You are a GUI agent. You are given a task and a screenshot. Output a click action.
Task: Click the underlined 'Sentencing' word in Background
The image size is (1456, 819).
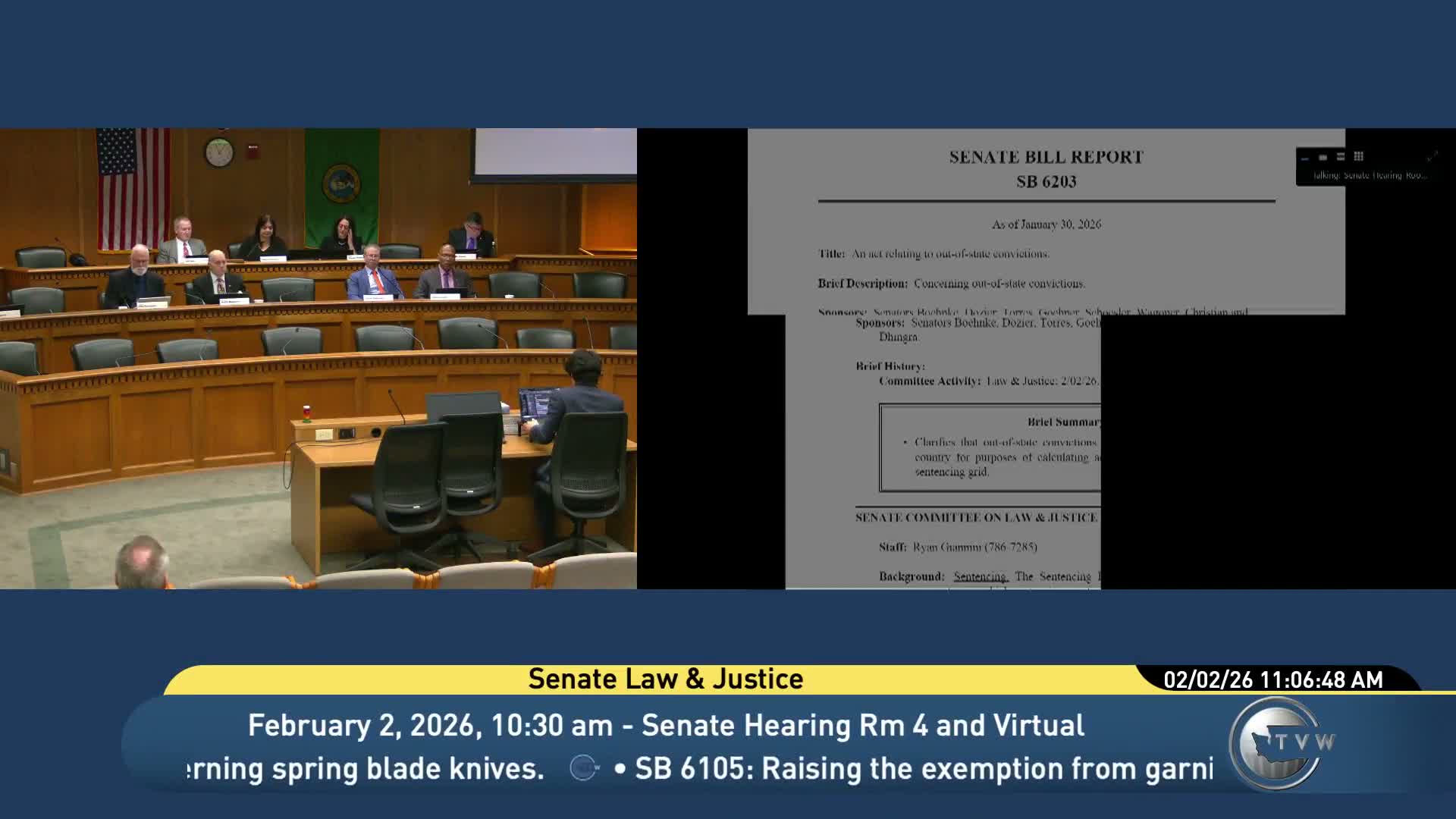click(x=980, y=576)
